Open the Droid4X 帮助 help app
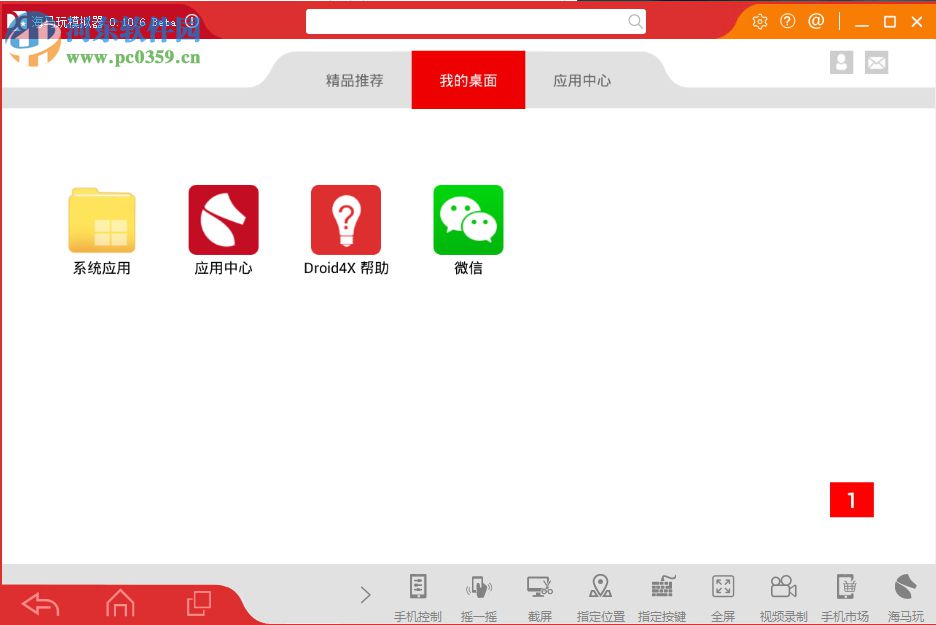 [345, 220]
